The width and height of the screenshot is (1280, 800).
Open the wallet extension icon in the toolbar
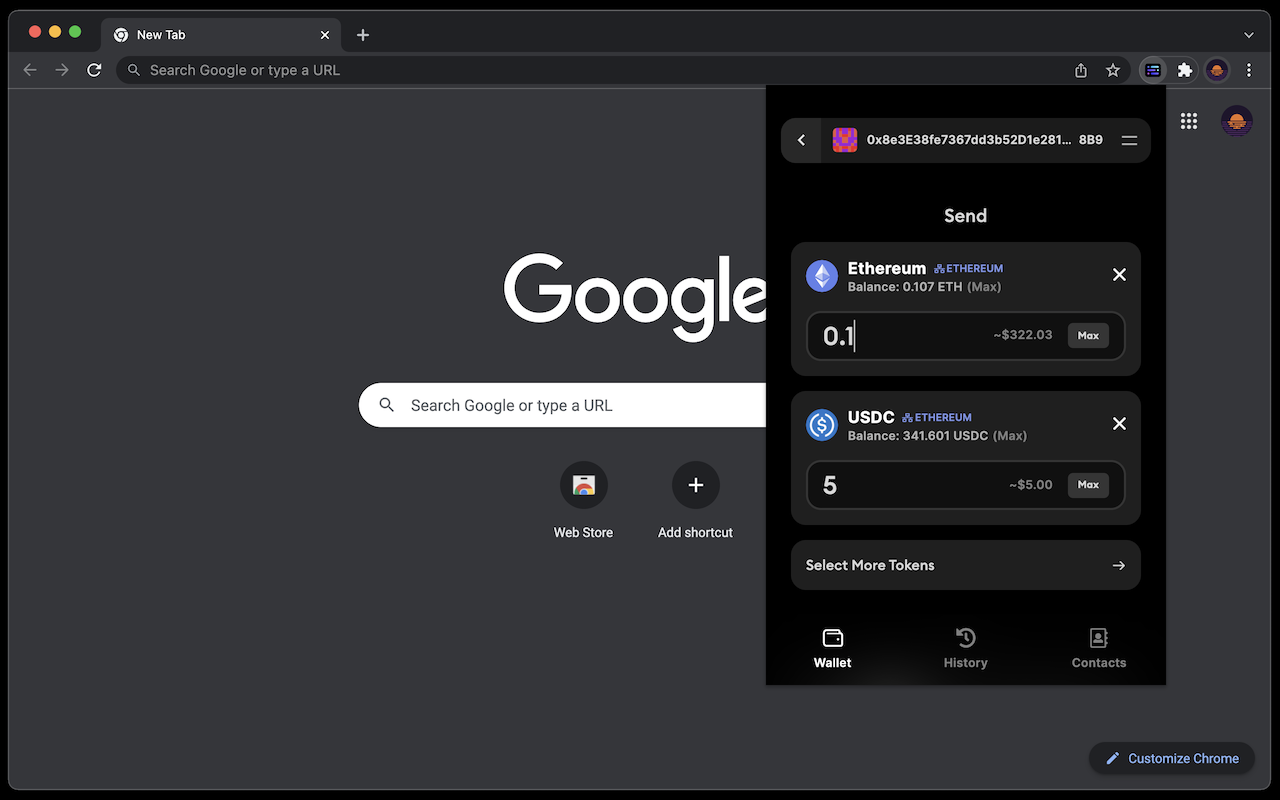click(x=1153, y=70)
